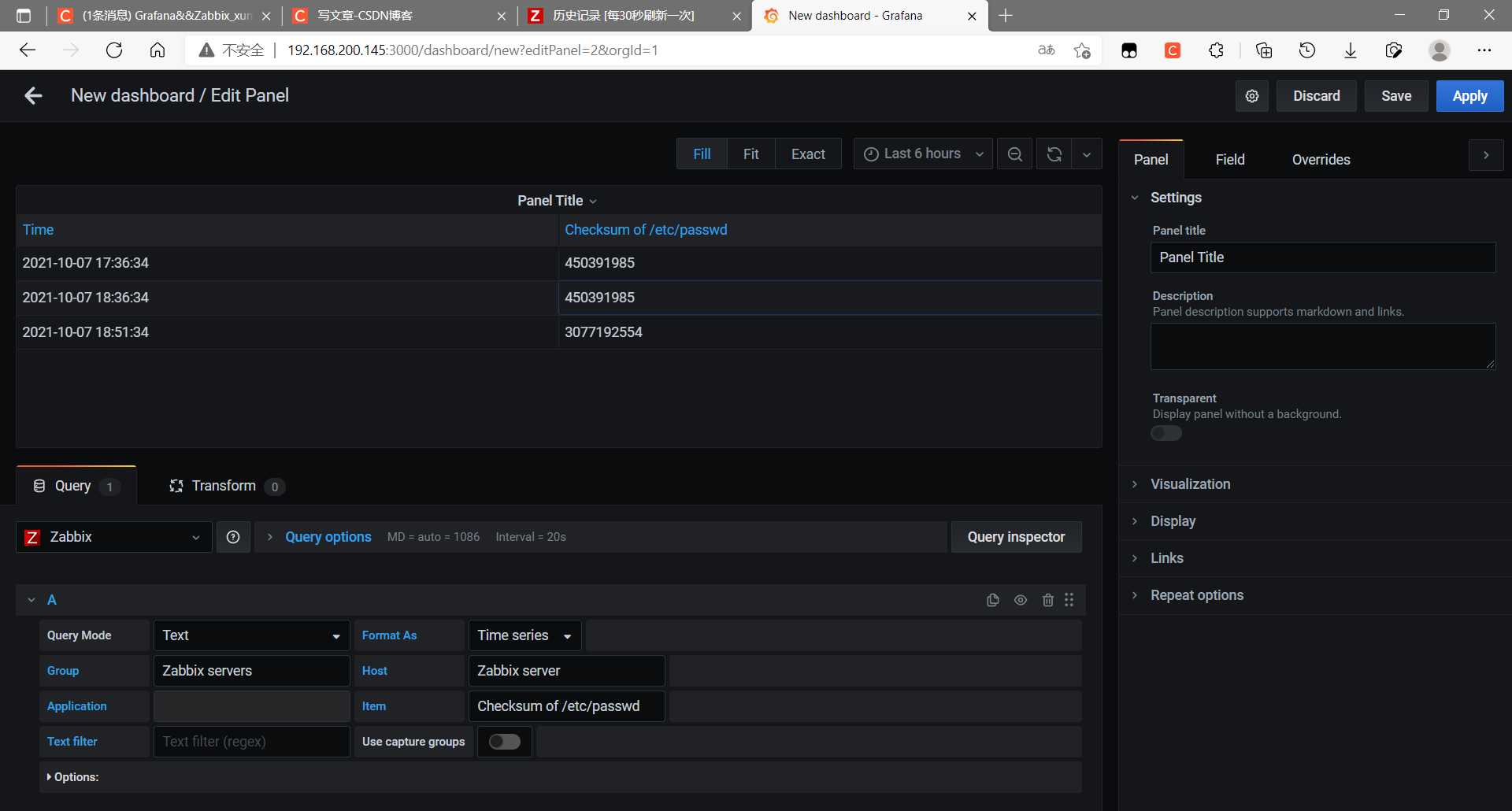Open the Overrides tab
Image resolution: width=1512 pixels, height=811 pixels.
tap(1321, 159)
